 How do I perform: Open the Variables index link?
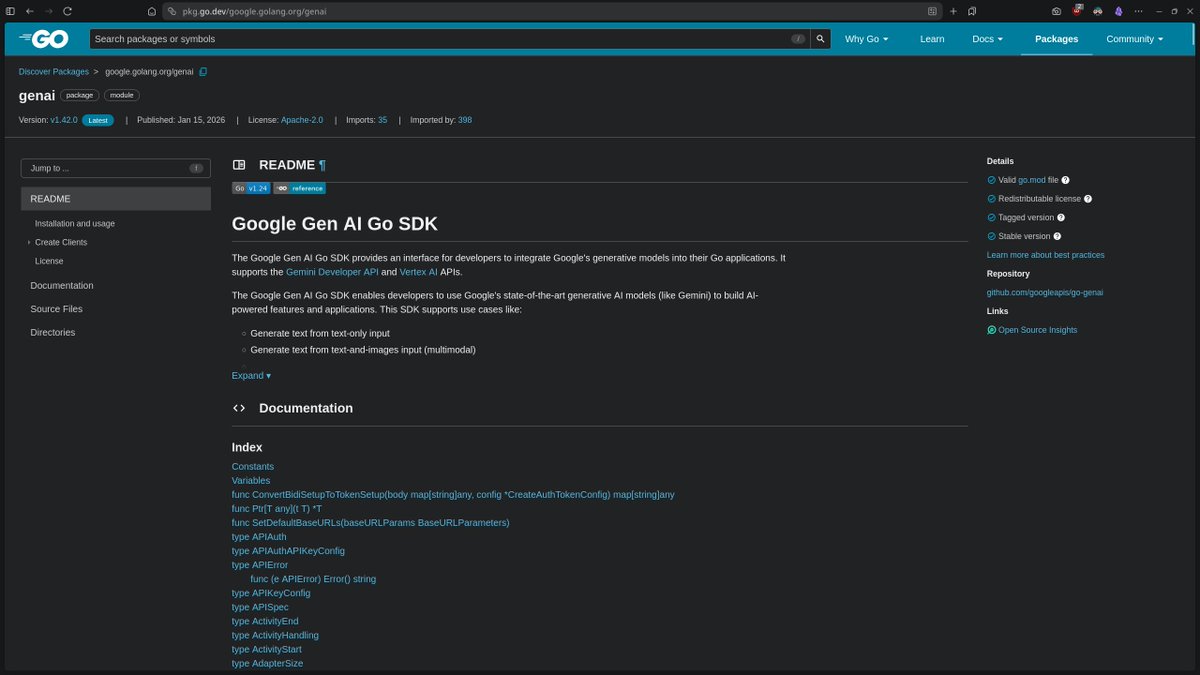pyautogui.click(x=251, y=481)
